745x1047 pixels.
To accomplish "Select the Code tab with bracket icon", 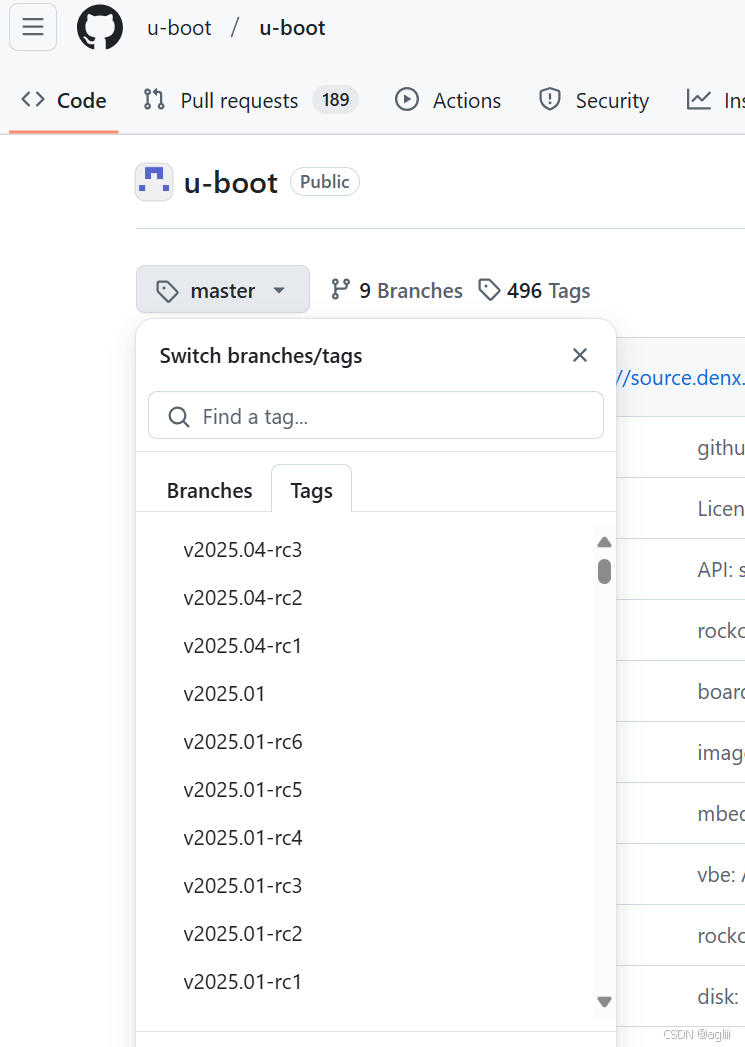I will [x=63, y=100].
